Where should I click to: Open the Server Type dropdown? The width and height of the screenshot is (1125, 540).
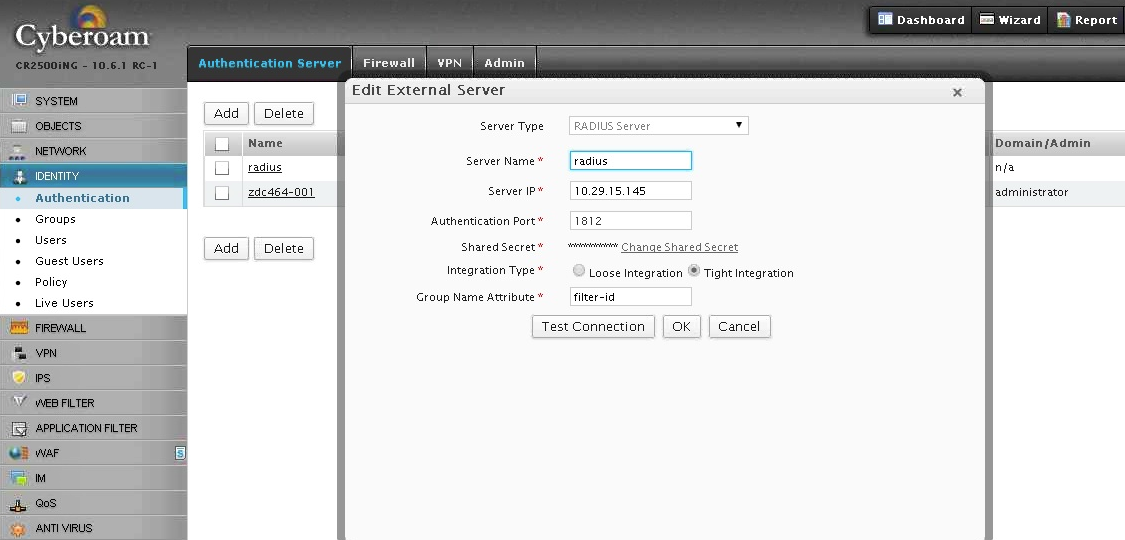pyautogui.click(x=658, y=126)
